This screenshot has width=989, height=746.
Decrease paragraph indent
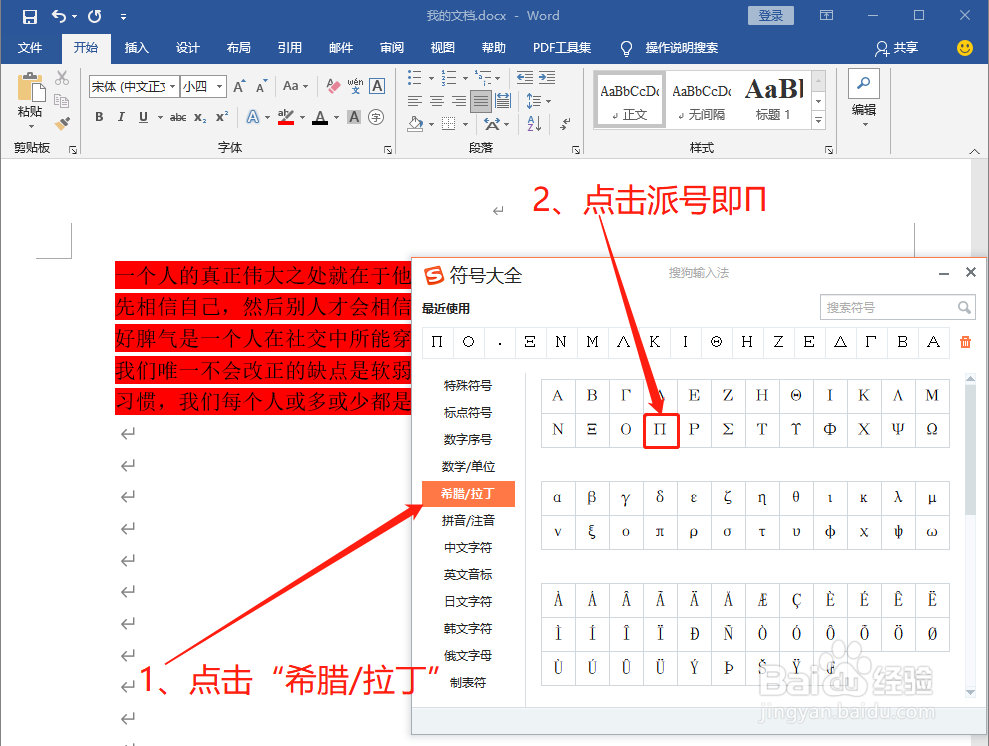click(x=525, y=78)
